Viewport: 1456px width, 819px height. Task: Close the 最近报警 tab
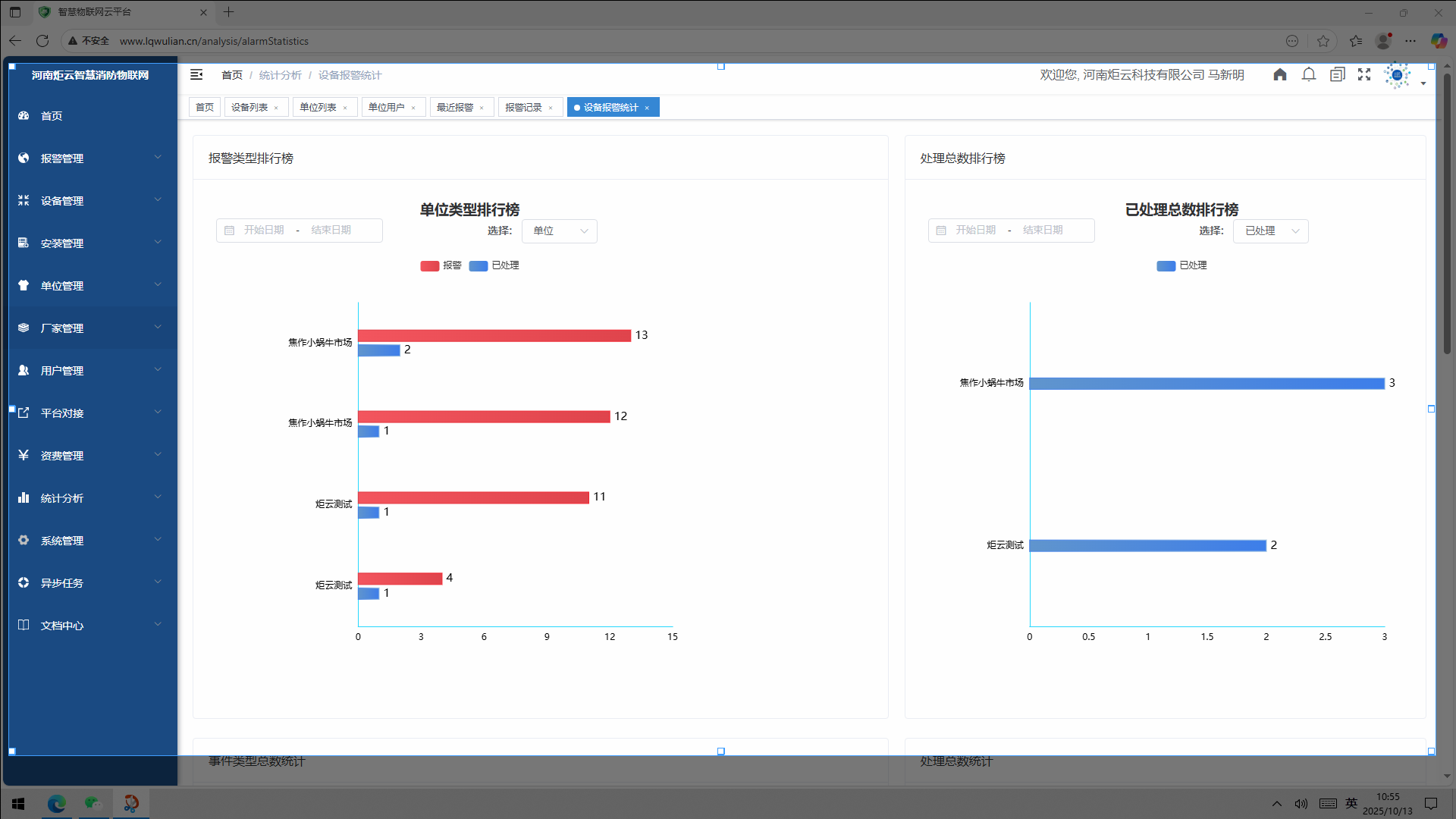coord(482,108)
